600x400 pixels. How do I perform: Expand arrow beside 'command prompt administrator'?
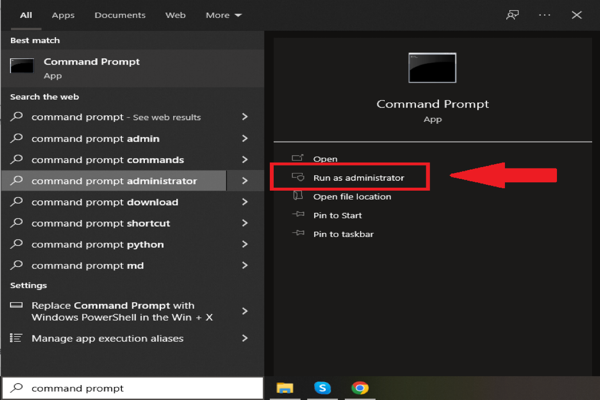[x=245, y=181]
